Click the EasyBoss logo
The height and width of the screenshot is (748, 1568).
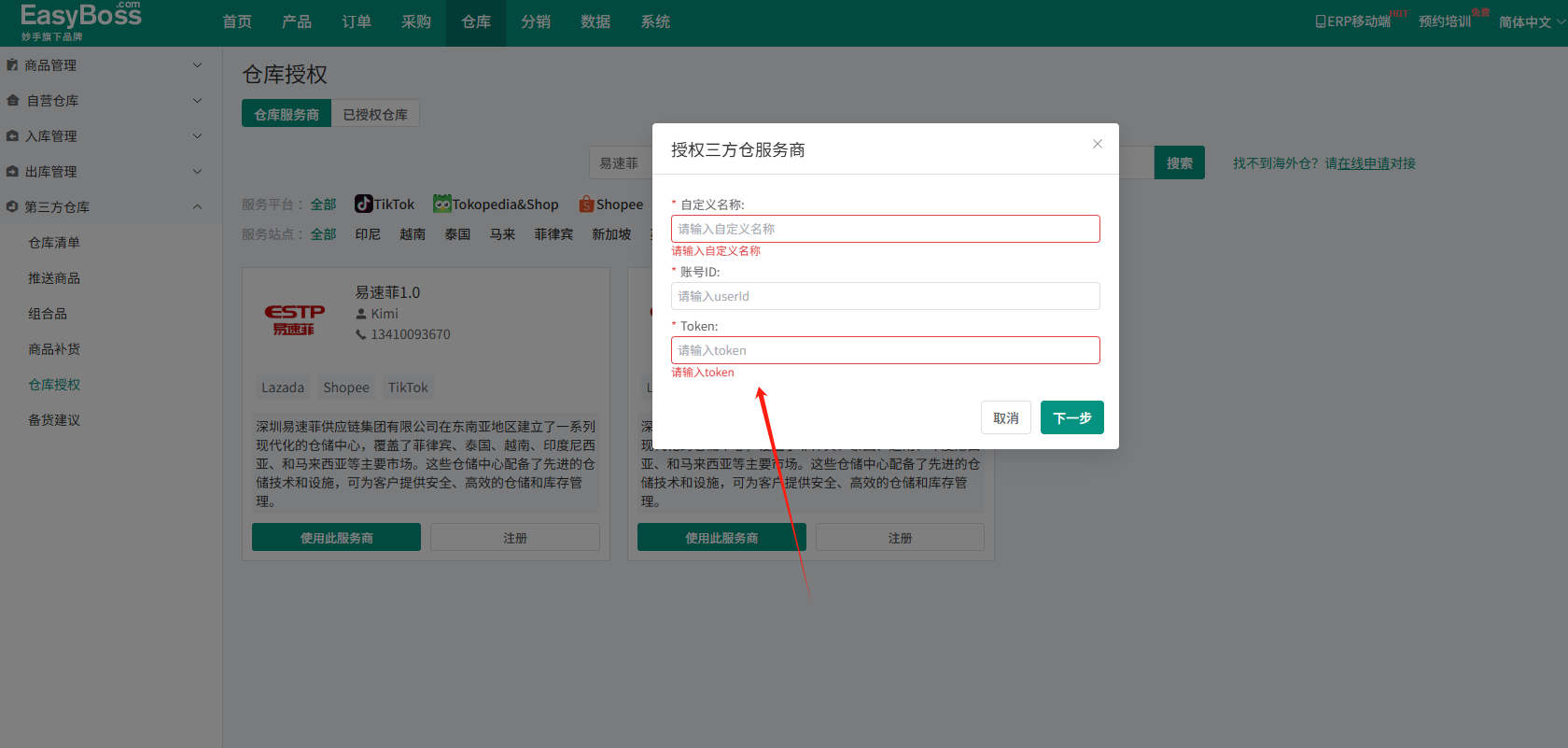pyautogui.click(x=80, y=21)
